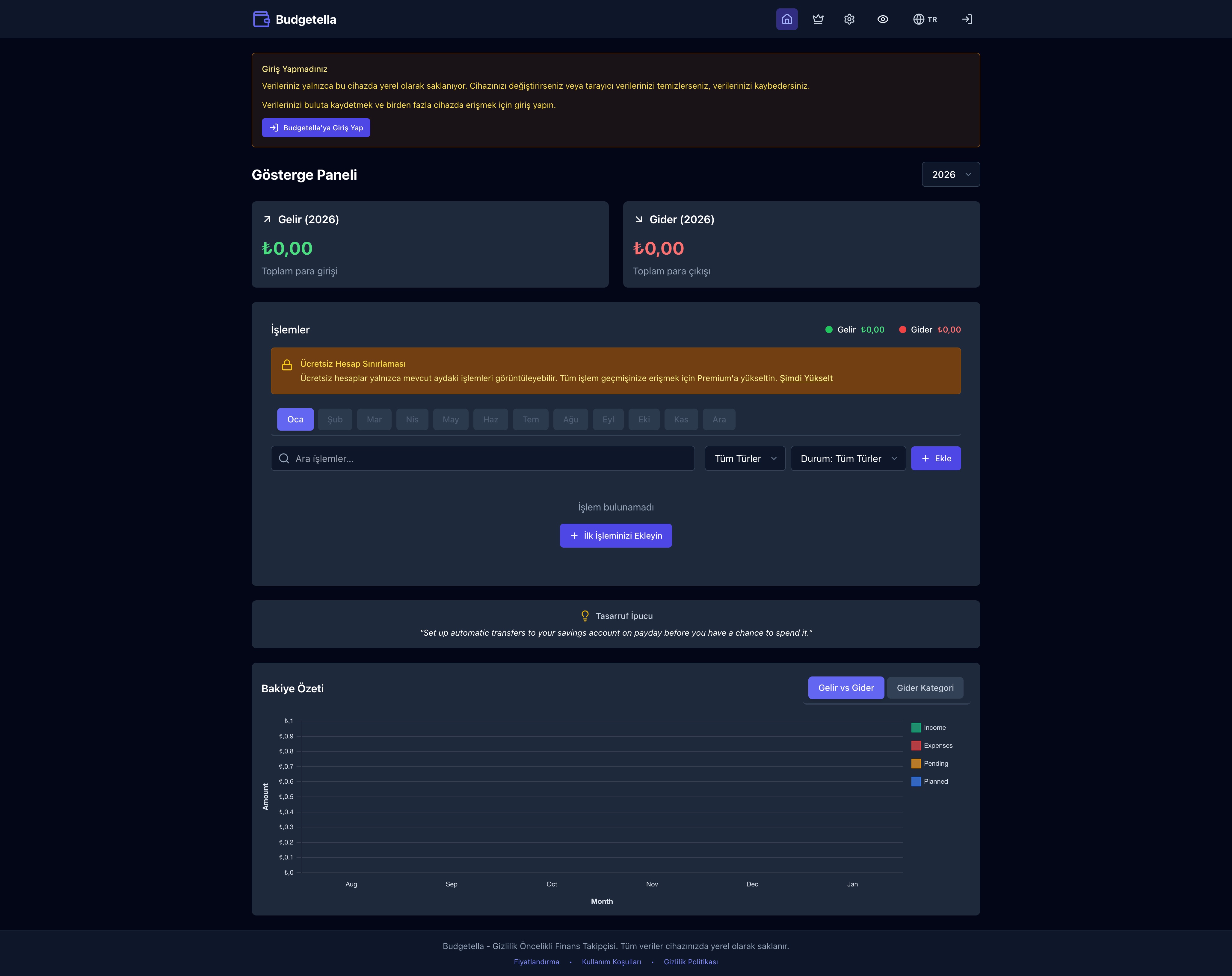
Task: Select the Haz month tab
Action: pyautogui.click(x=490, y=419)
